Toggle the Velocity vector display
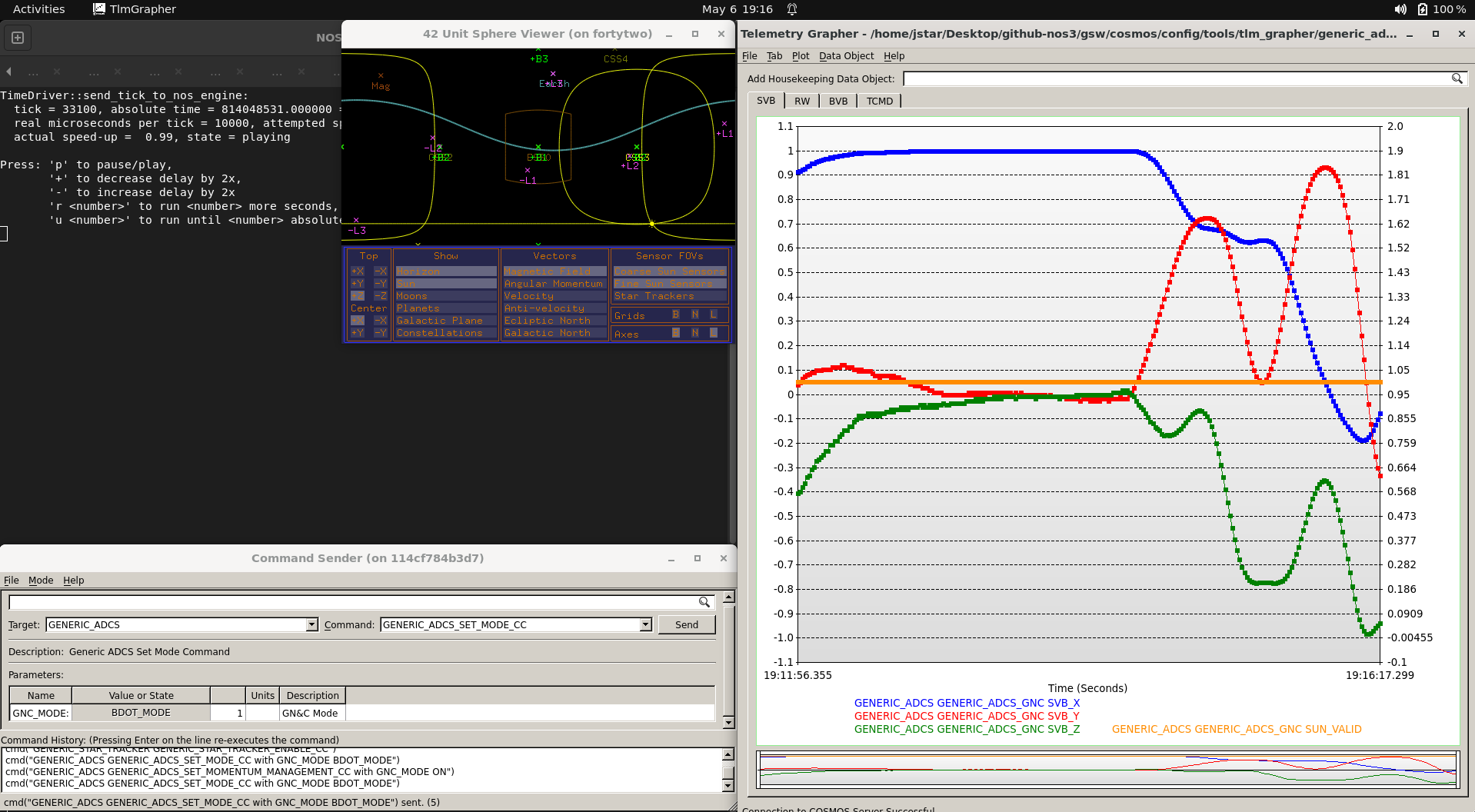 (x=554, y=296)
